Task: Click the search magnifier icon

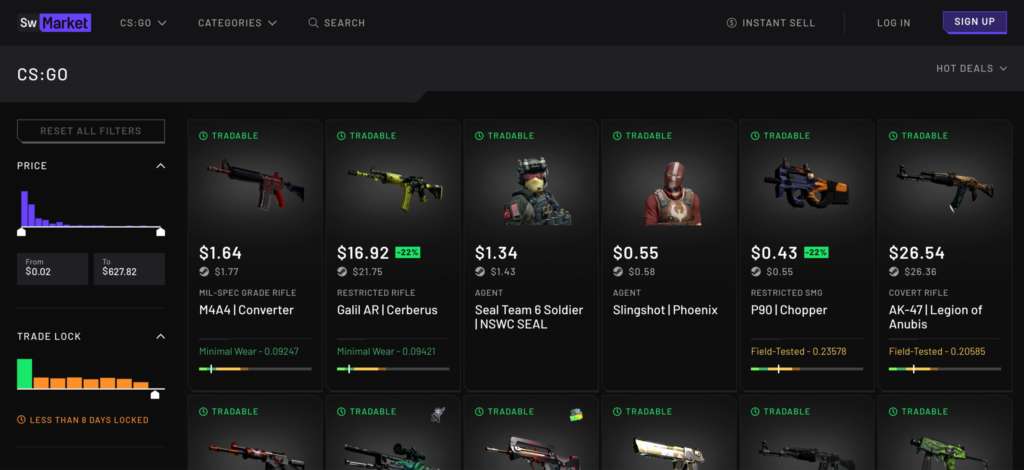Action: click(x=313, y=23)
